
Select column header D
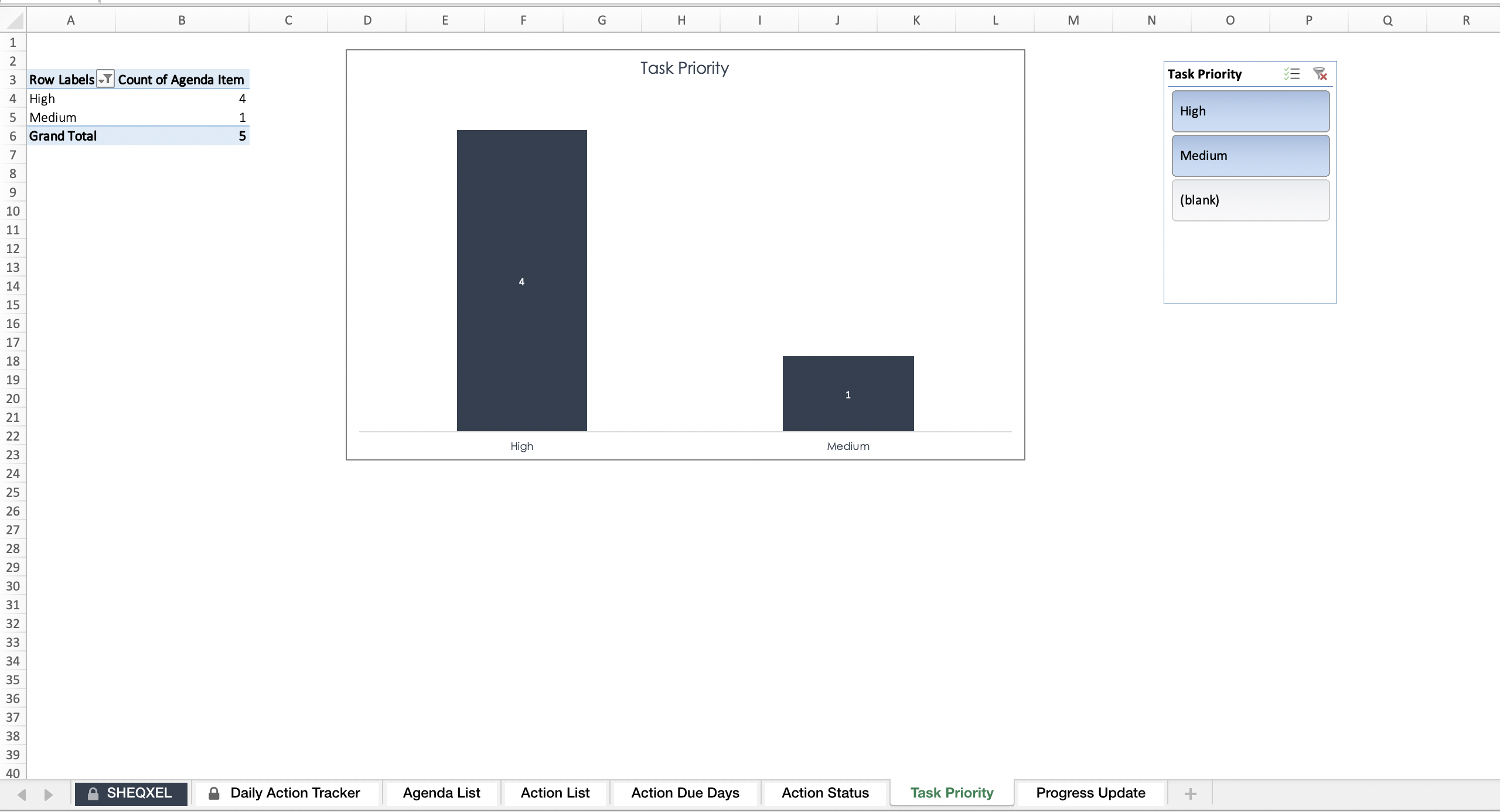click(x=367, y=21)
